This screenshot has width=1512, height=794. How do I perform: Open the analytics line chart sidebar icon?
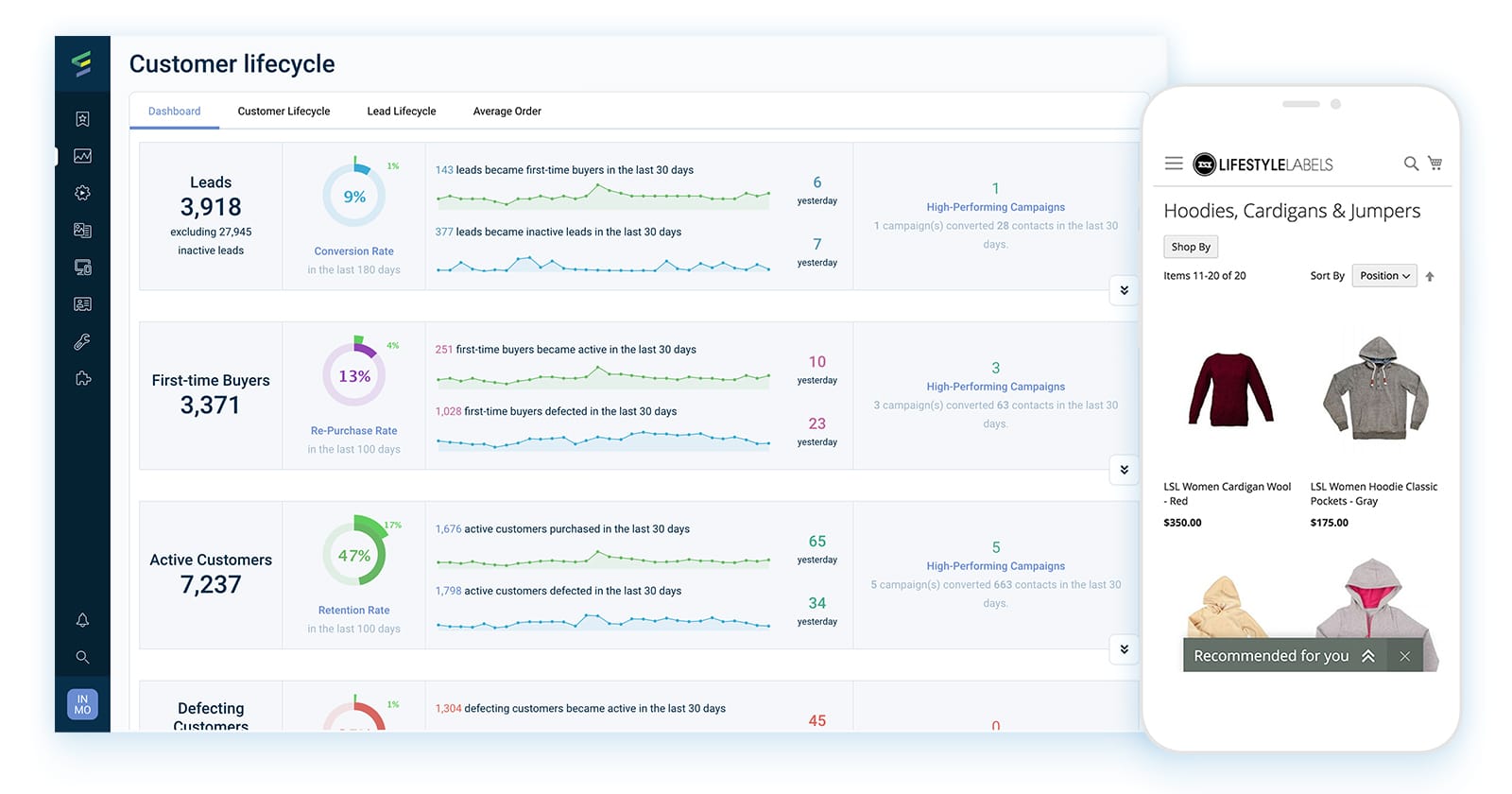point(82,156)
